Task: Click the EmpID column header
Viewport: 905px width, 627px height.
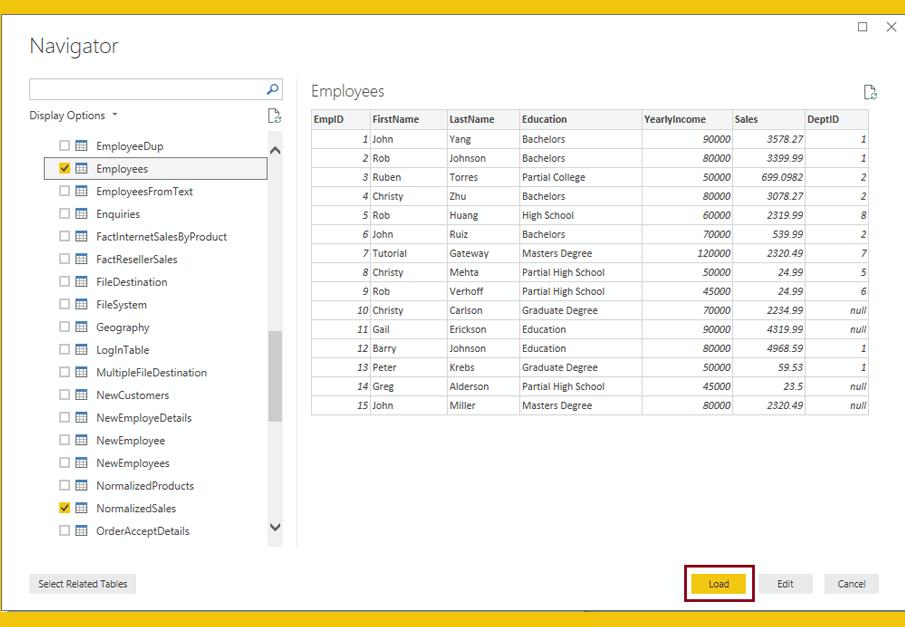Action: coord(341,120)
